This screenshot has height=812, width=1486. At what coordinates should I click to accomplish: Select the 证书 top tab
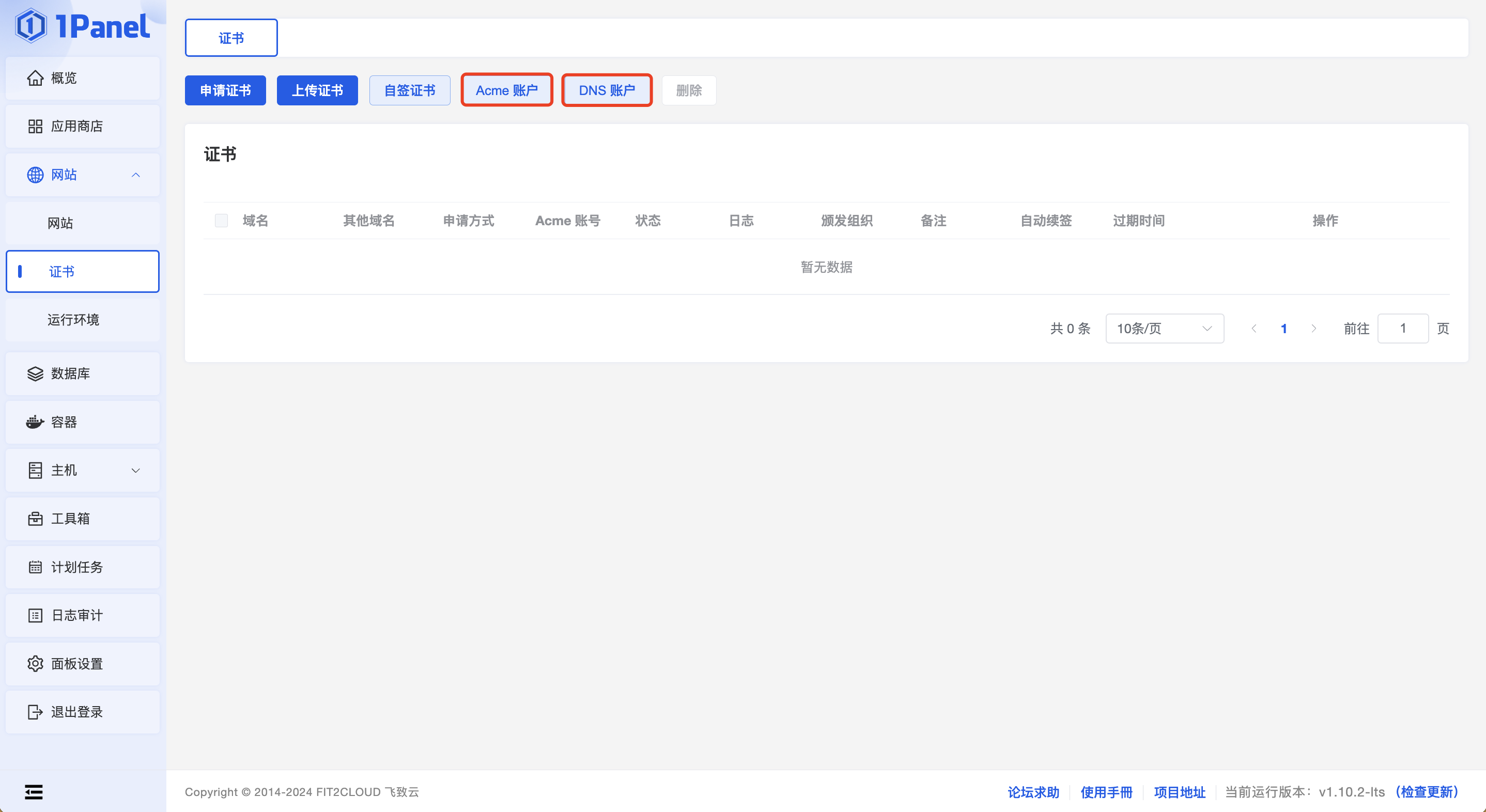click(231, 38)
